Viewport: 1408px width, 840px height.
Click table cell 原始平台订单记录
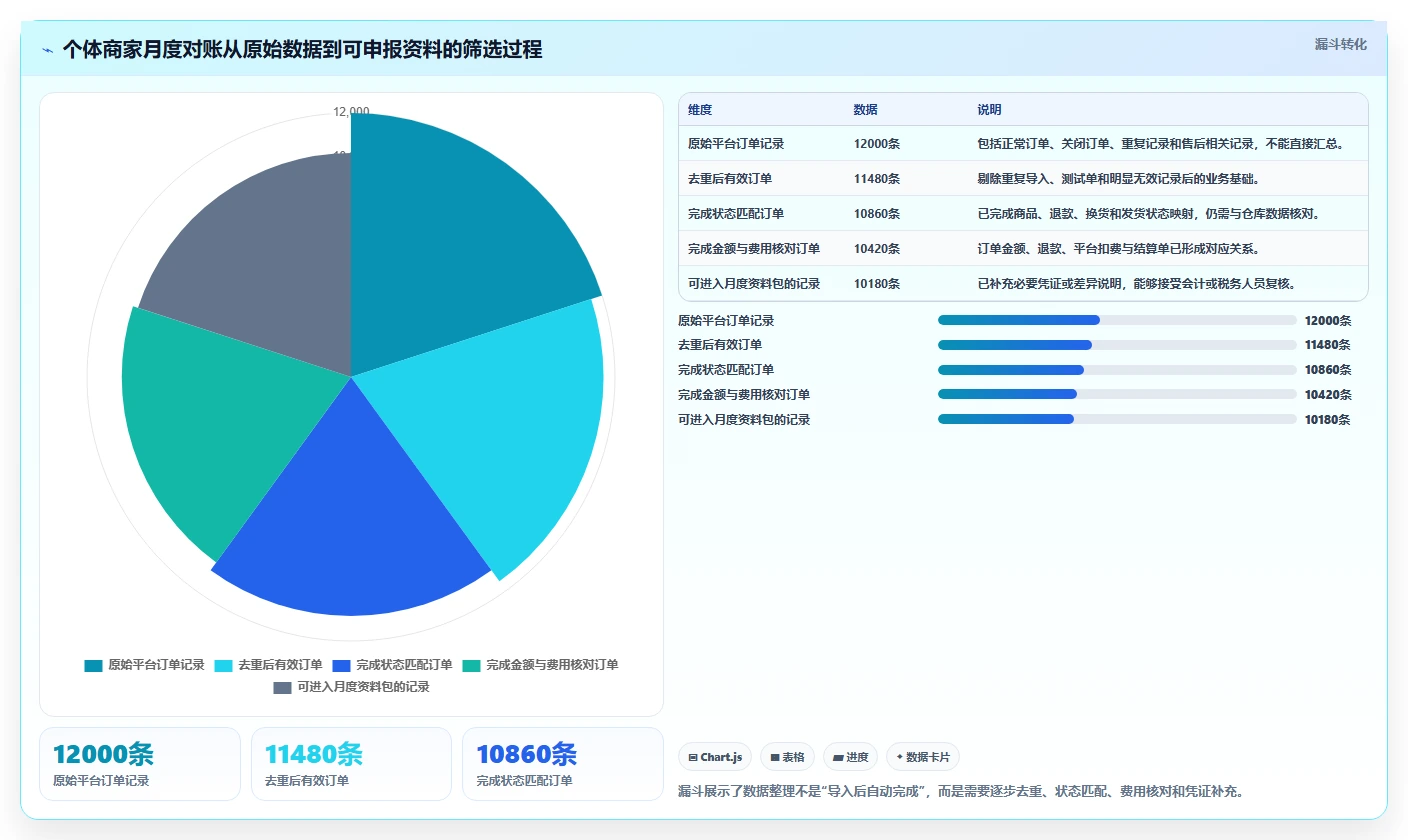pyautogui.click(x=736, y=143)
